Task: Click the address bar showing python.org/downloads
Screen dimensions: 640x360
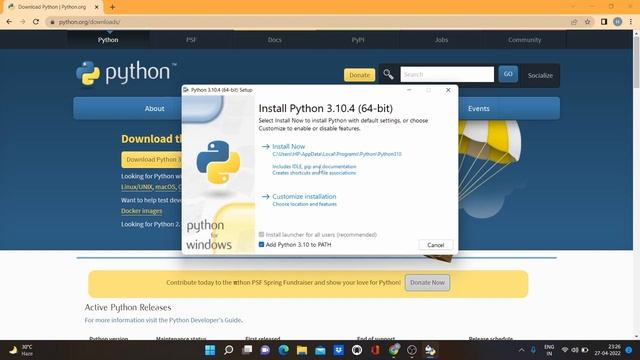Action: click(306, 22)
